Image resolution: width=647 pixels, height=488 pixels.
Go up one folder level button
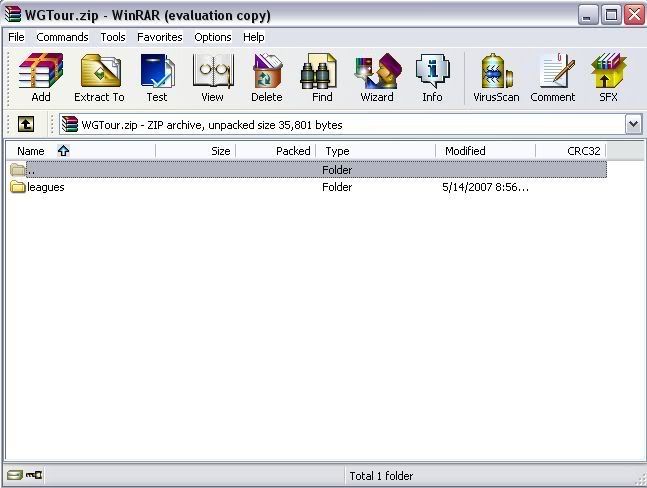(x=26, y=124)
